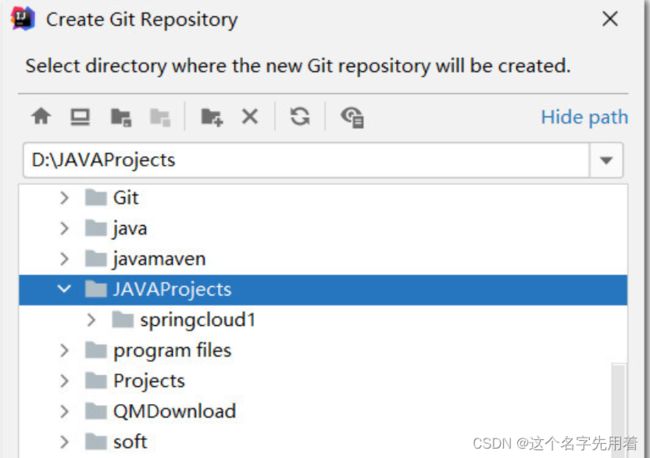This screenshot has width=650, height=458.
Task: Select the greyed Module directory icon
Action: click(160, 117)
